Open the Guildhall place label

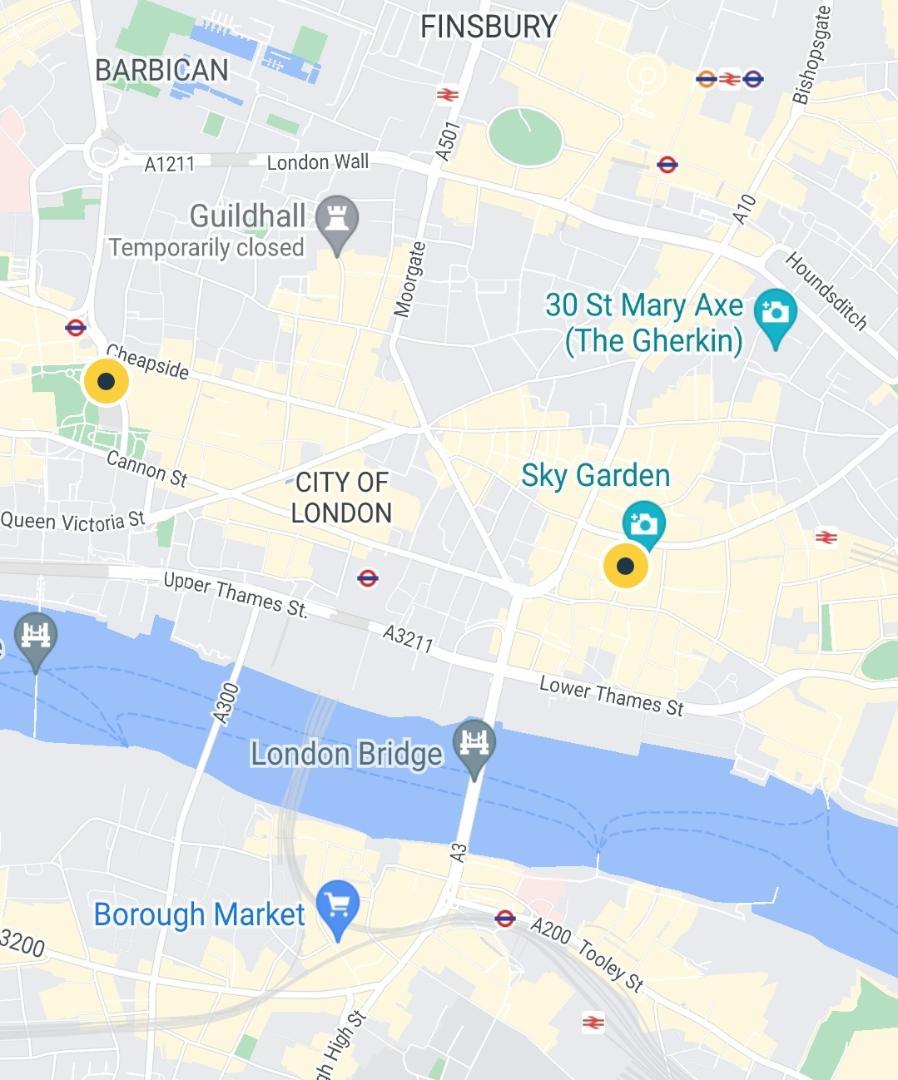coord(247,216)
